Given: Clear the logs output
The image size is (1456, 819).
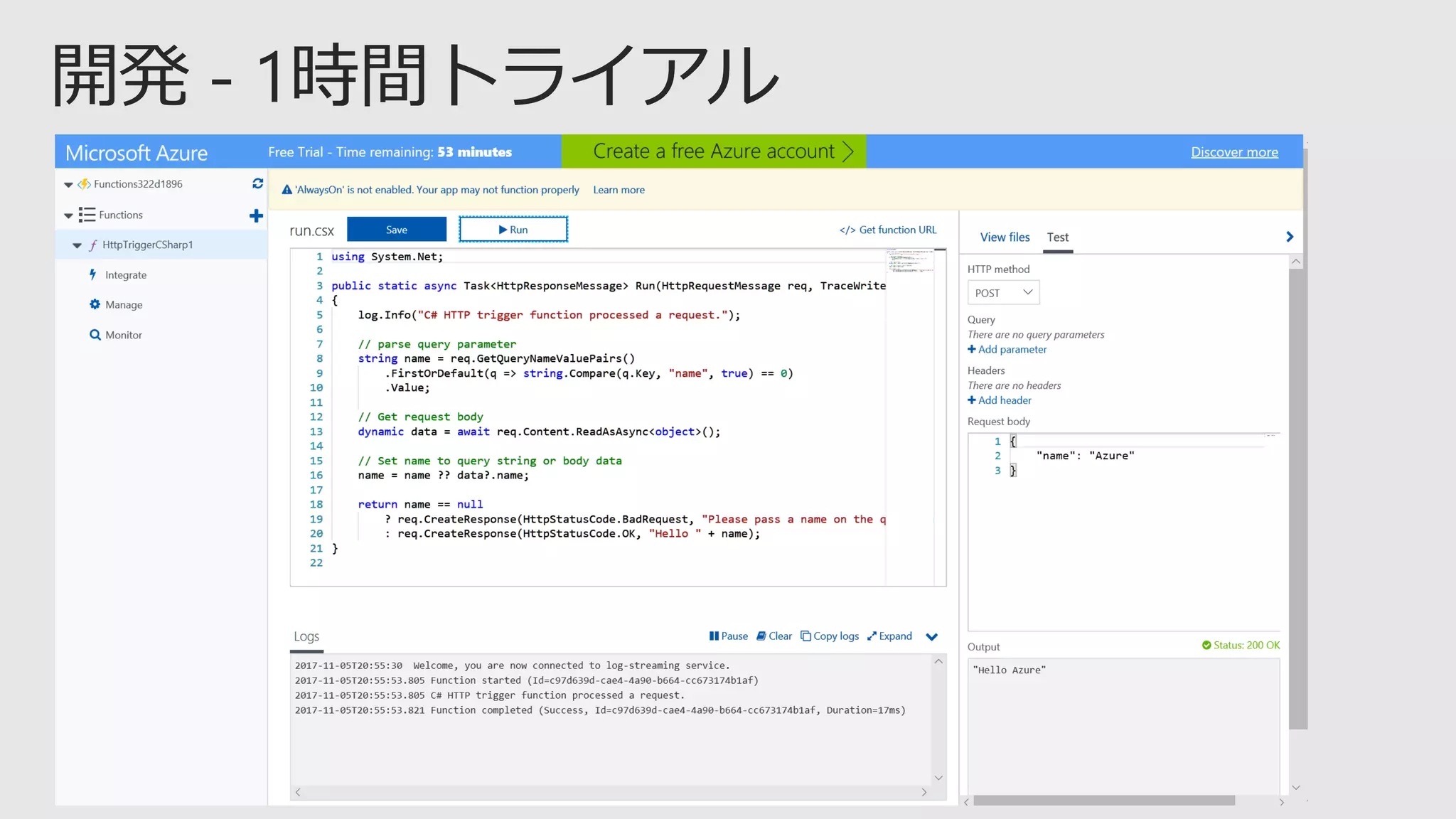Looking at the screenshot, I should tap(773, 636).
